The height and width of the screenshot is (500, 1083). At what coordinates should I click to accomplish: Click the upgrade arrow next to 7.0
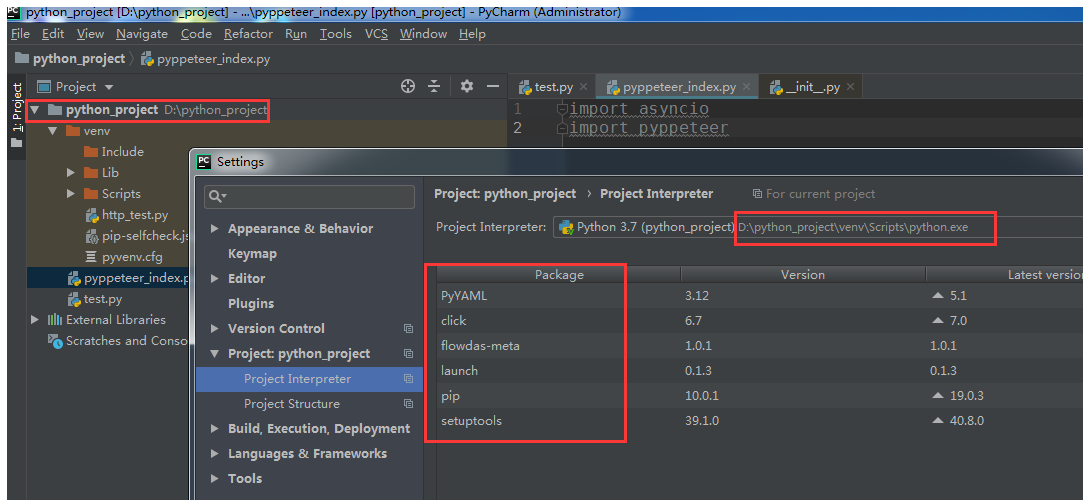(x=937, y=320)
